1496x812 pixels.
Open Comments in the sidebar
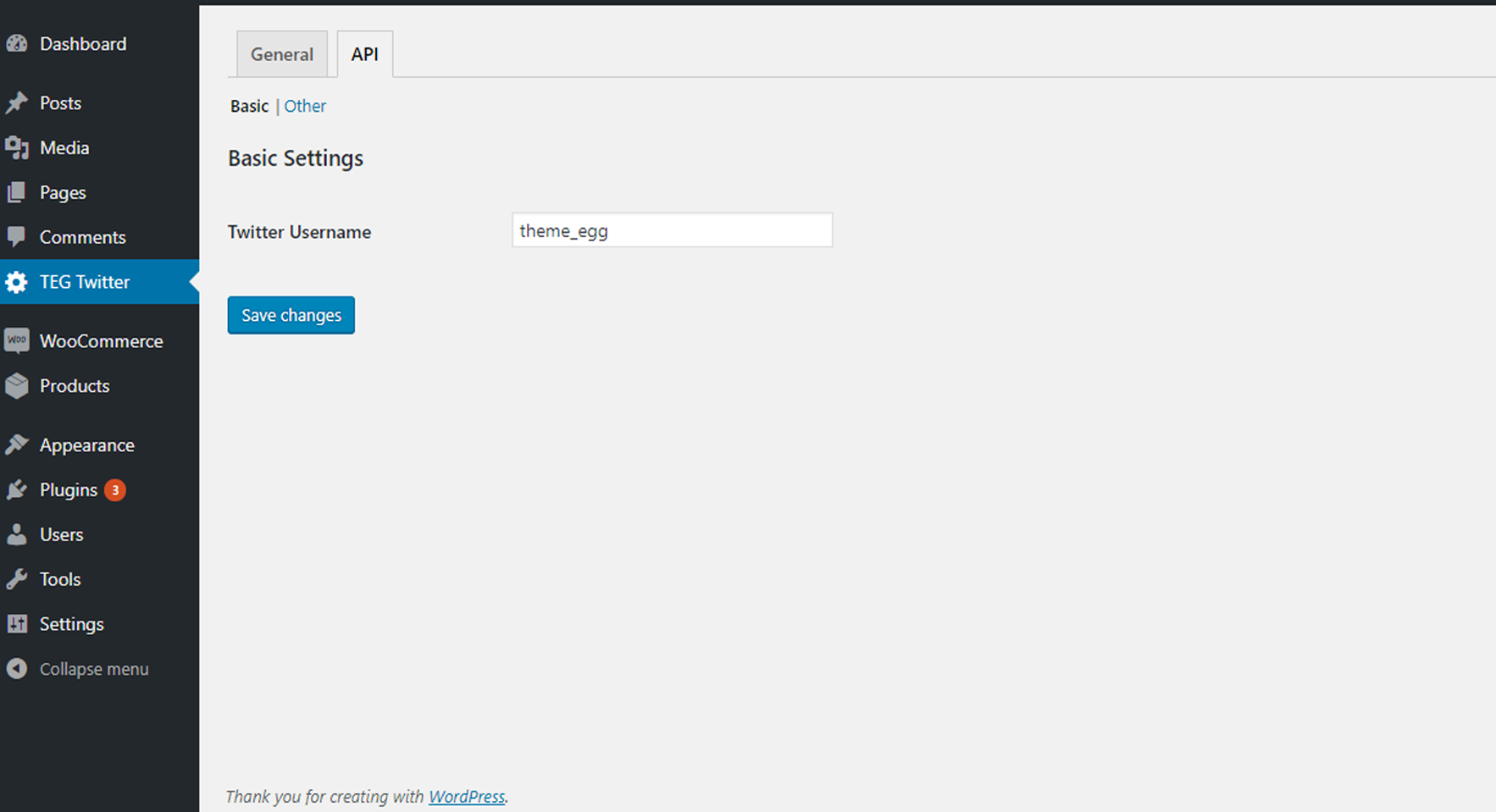(x=82, y=238)
